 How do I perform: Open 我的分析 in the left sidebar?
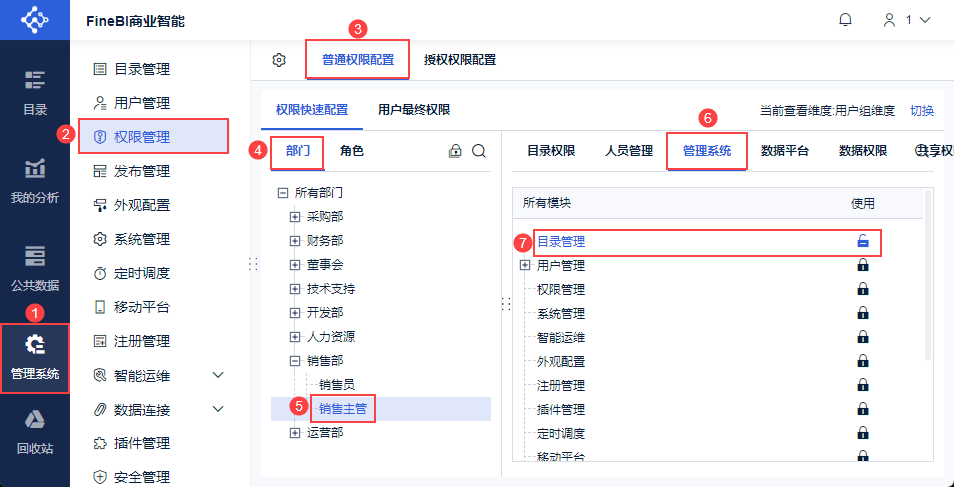coord(35,180)
